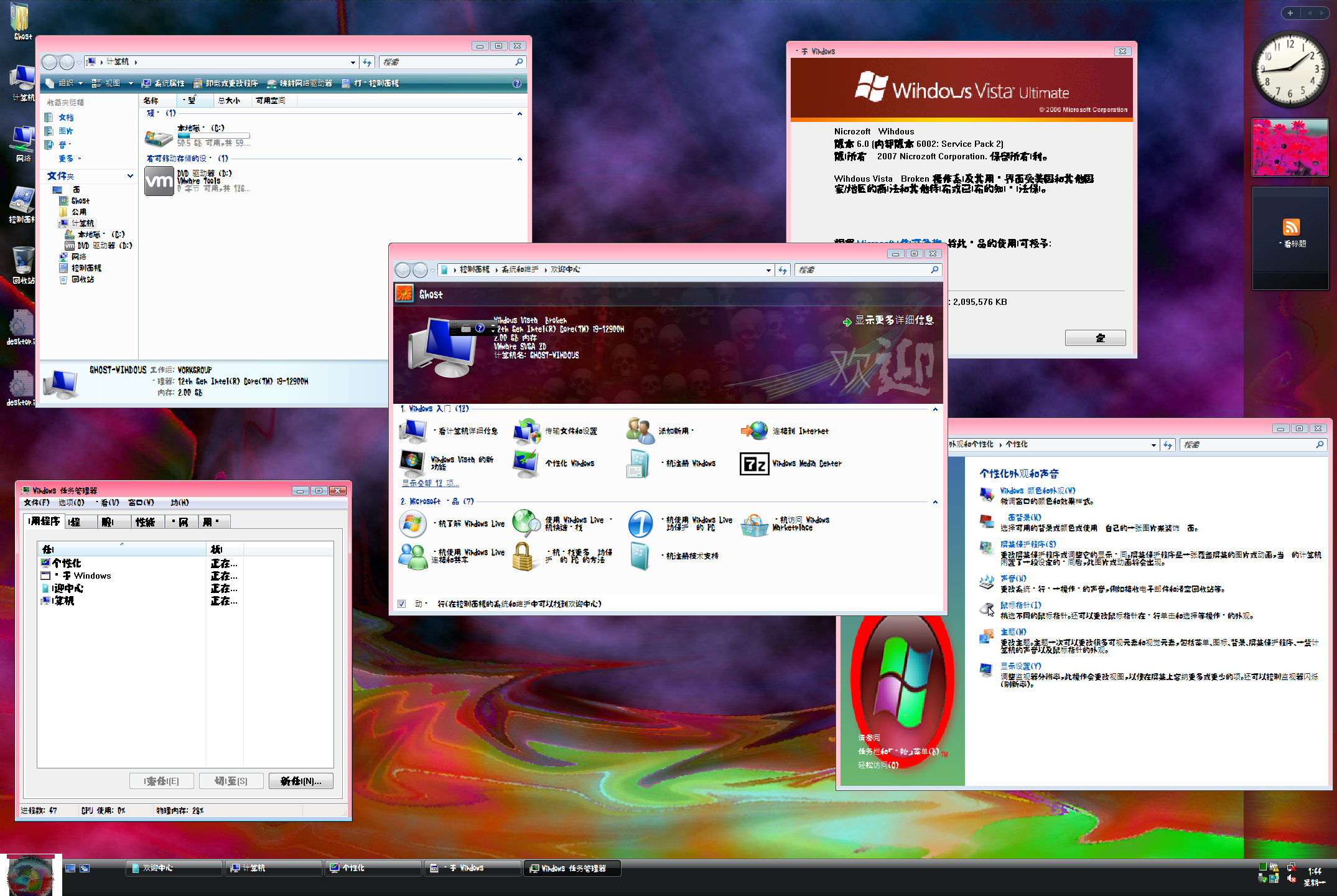Click the help icon in Computer toolbar
Viewport: 1337px width, 896px height.
tap(516, 83)
